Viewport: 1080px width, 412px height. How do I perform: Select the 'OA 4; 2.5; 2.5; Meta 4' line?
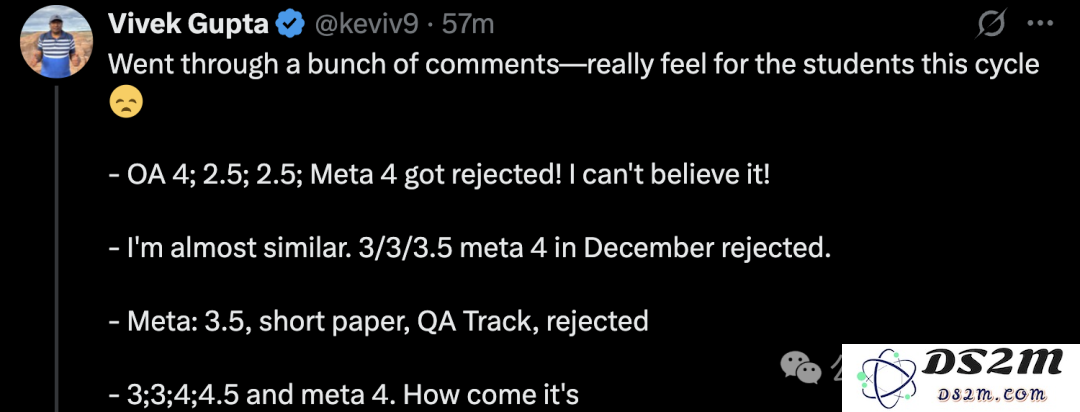click(439, 175)
